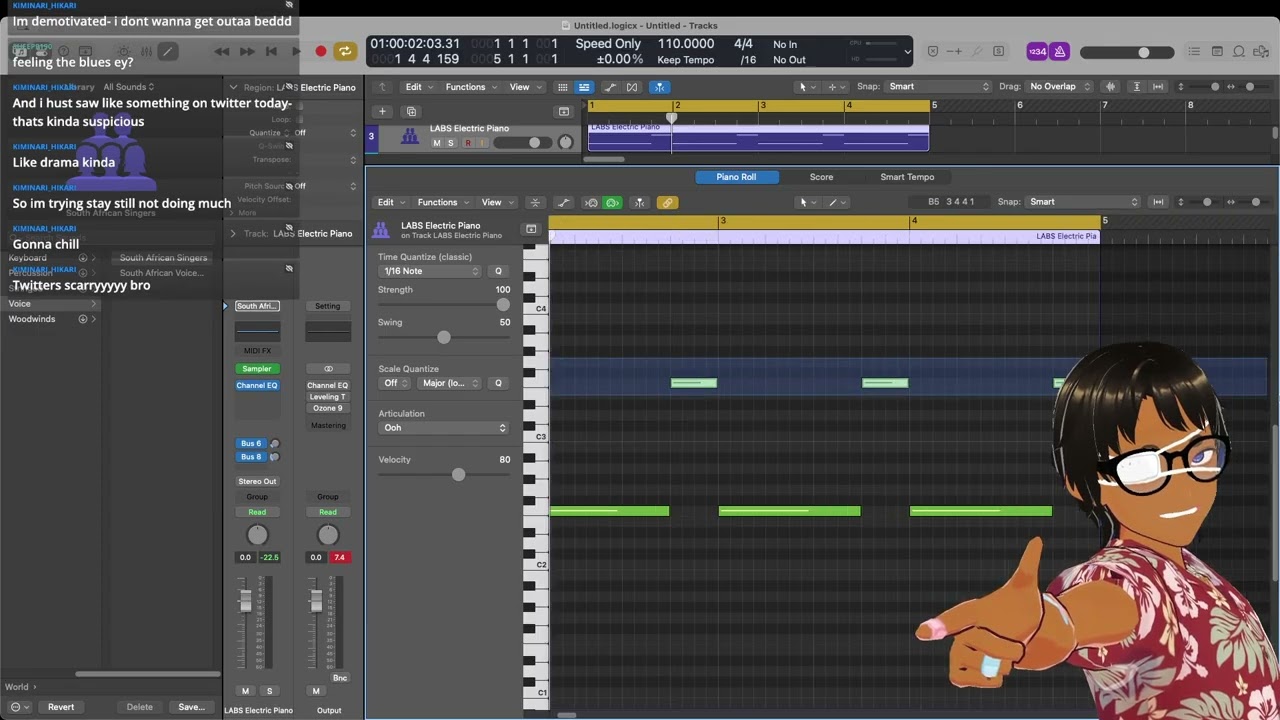Open the Time Quantize 1/16 Note dropdown
Viewport: 1280px width, 720px height.
[430, 271]
